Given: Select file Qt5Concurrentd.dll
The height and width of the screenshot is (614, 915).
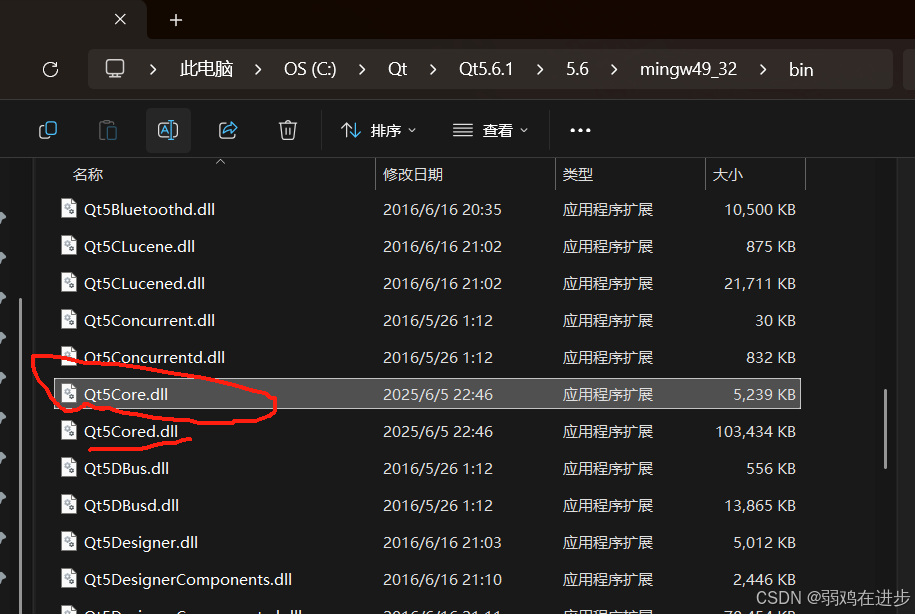Looking at the screenshot, I should (x=427, y=357).
